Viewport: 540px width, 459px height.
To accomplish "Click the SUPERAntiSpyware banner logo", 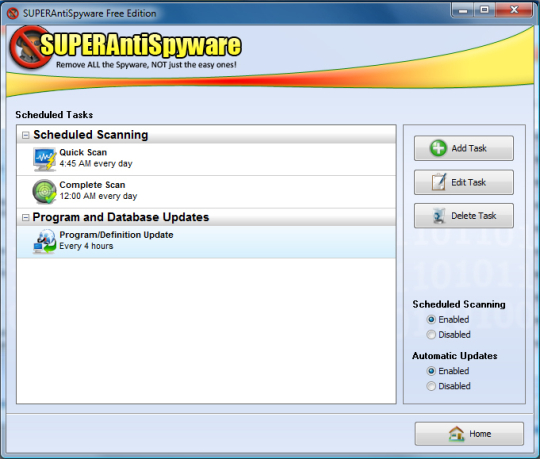I will (x=126, y=46).
